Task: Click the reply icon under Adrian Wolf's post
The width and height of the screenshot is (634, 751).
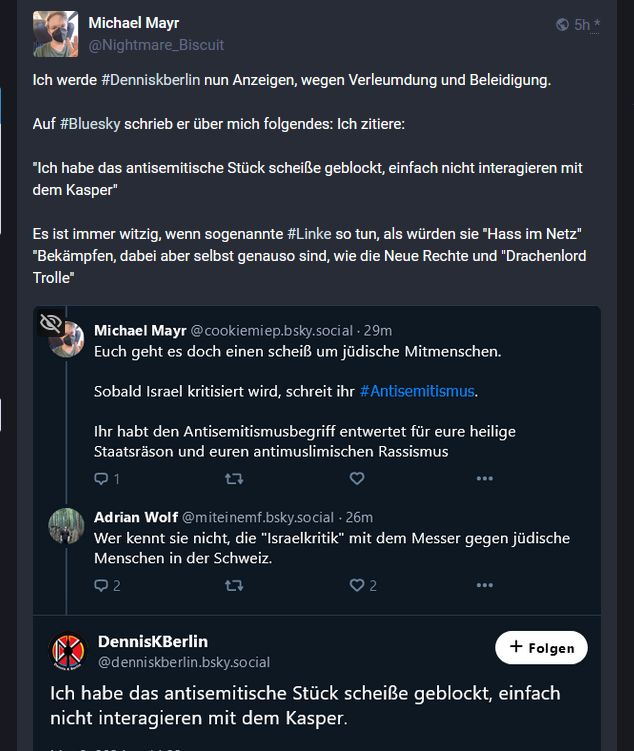Action: point(100,585)
